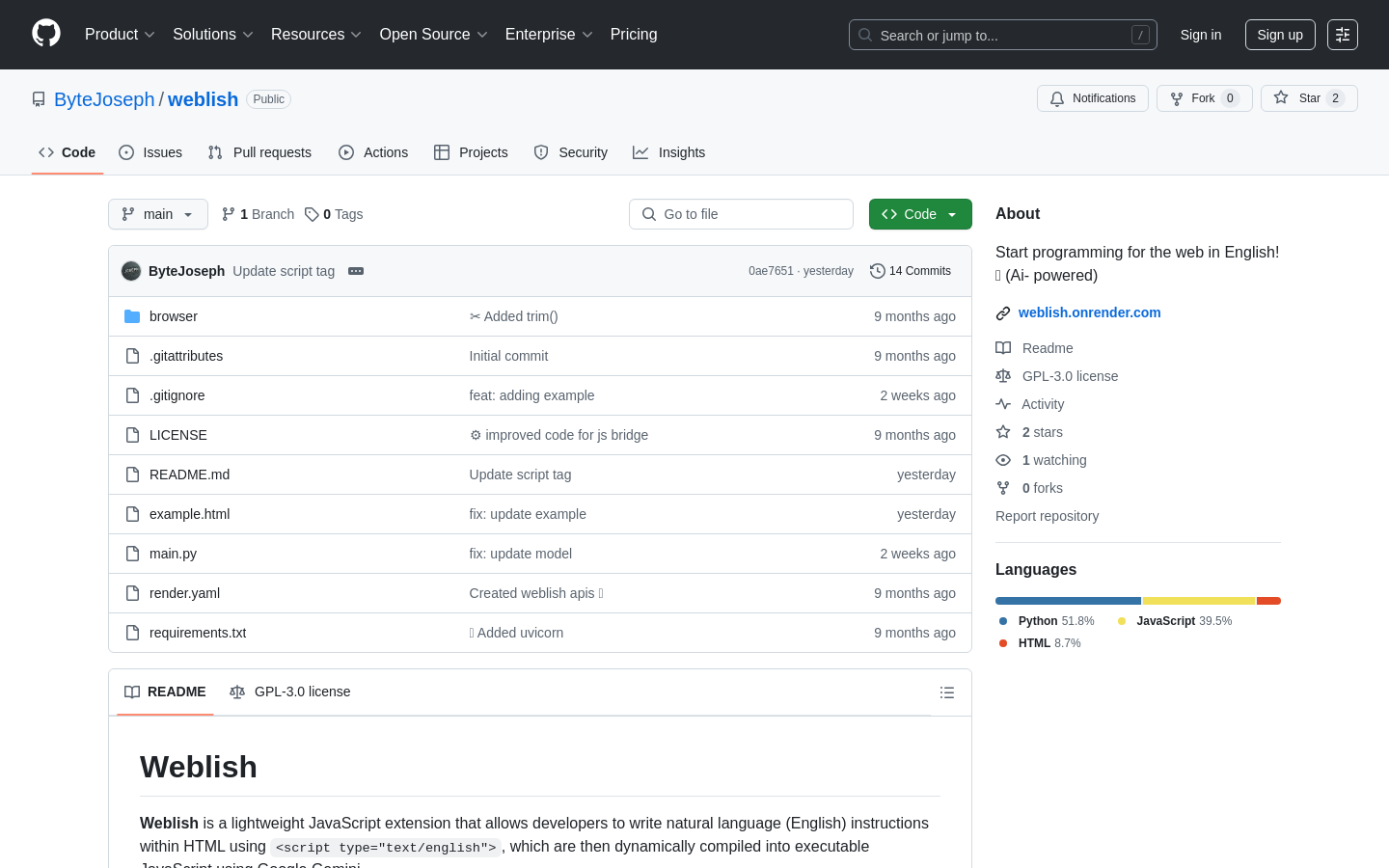Open the browser folder
Image resolution: width=1389 pixels, height=868 pixels.
pos(174,316)
